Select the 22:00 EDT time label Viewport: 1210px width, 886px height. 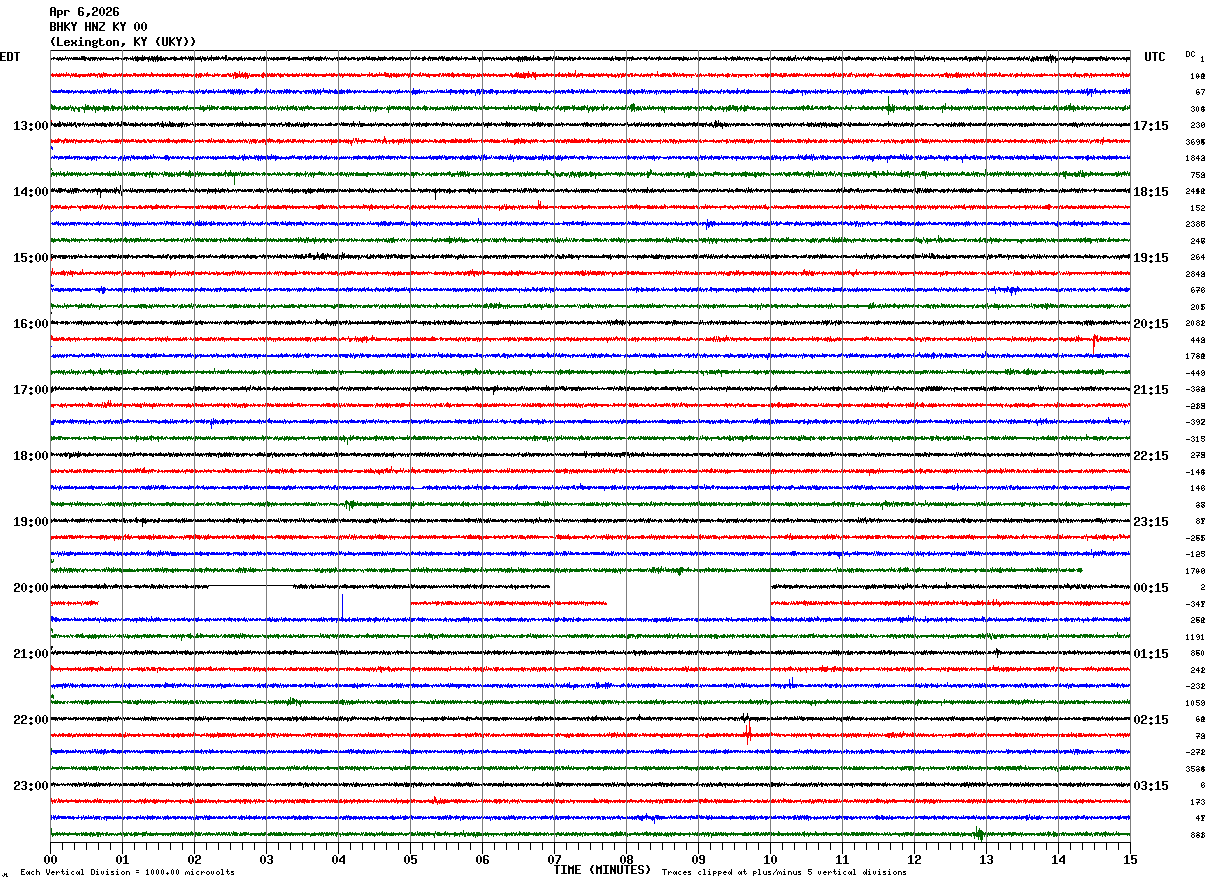coord(31,720)
